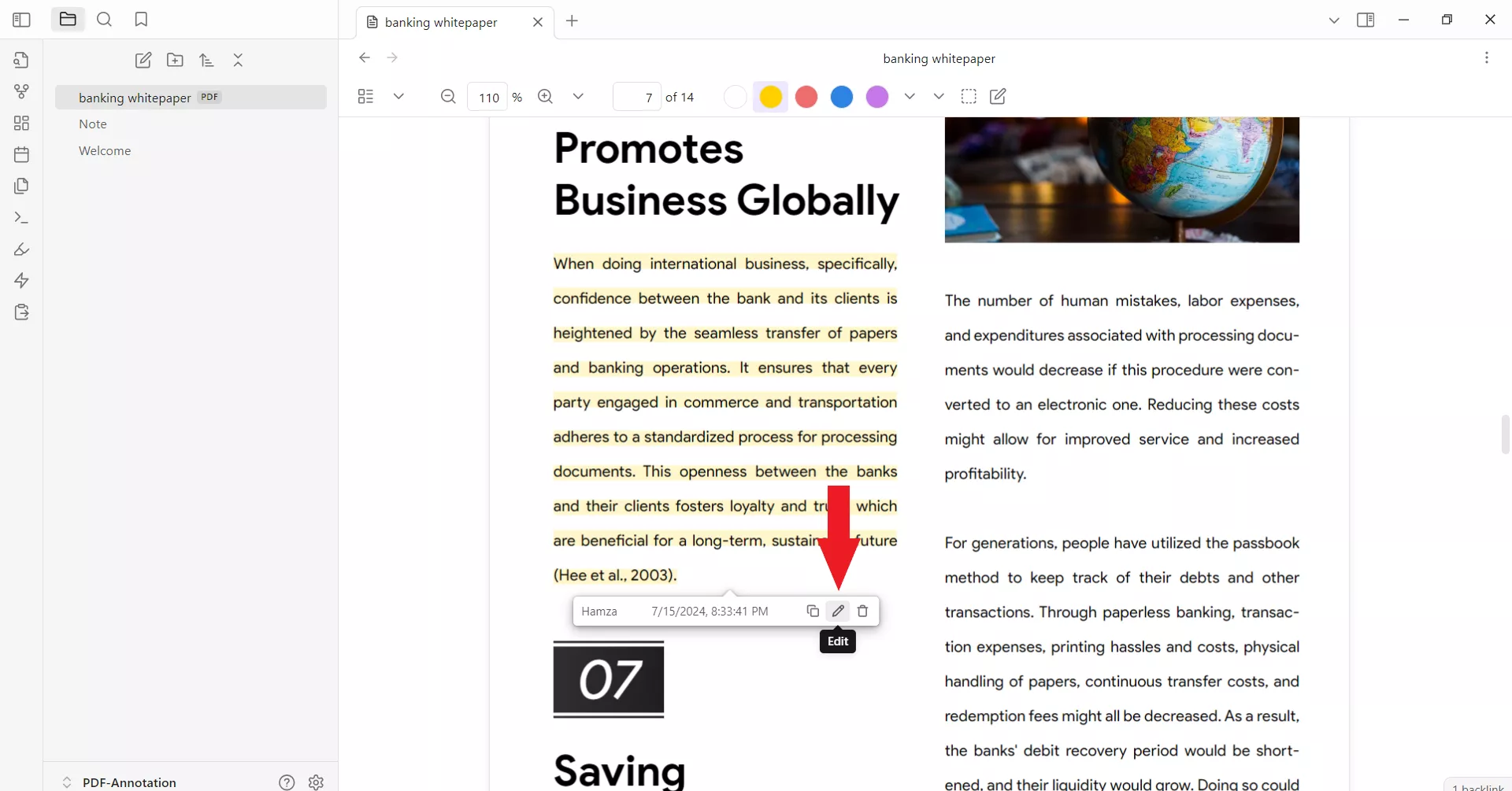Switch to the banking whitepaper tab
Viewport: 1512px width, 791px height.
(x=441, y=21)
